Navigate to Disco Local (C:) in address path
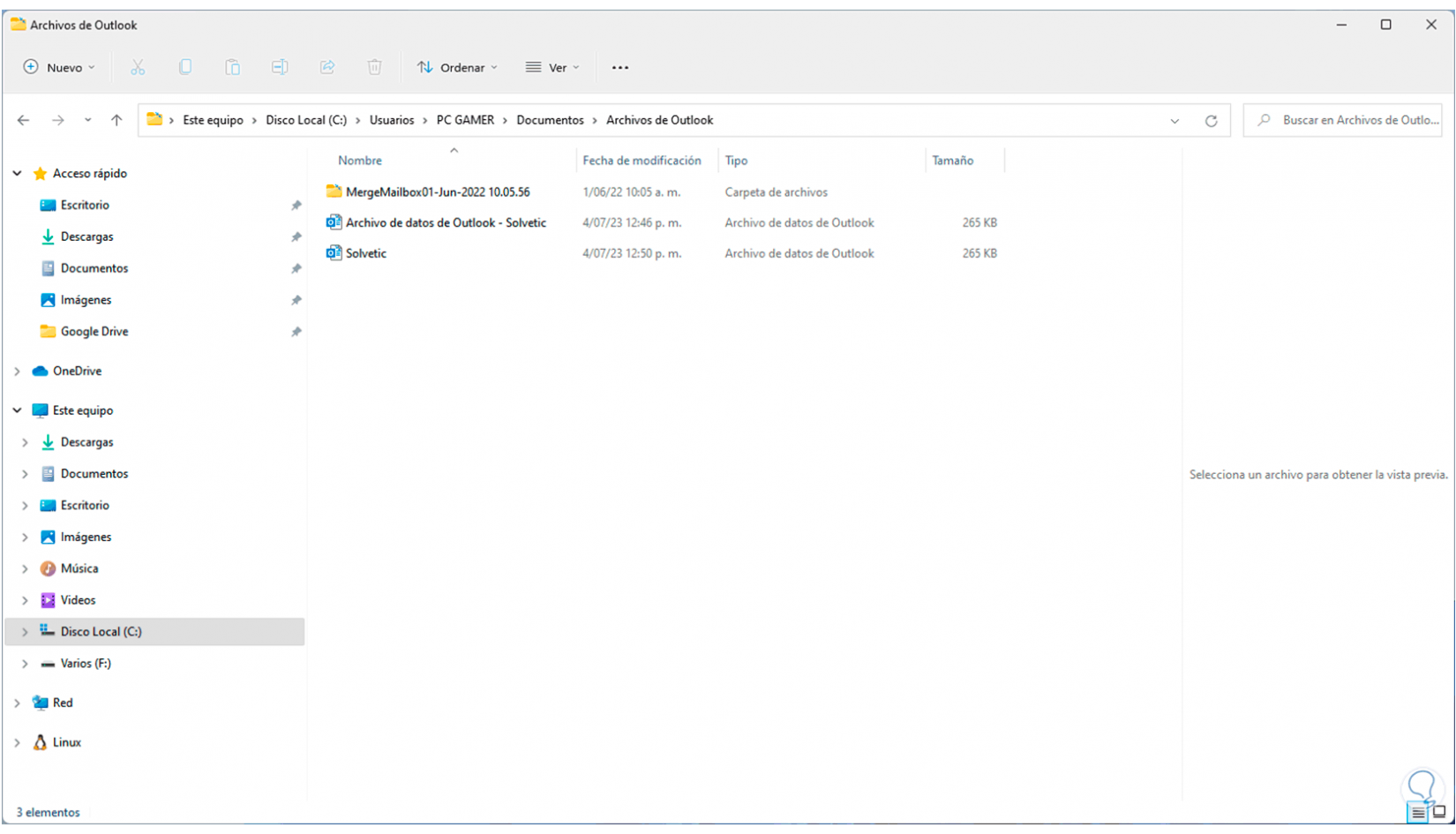 click(x=306, y=120)
